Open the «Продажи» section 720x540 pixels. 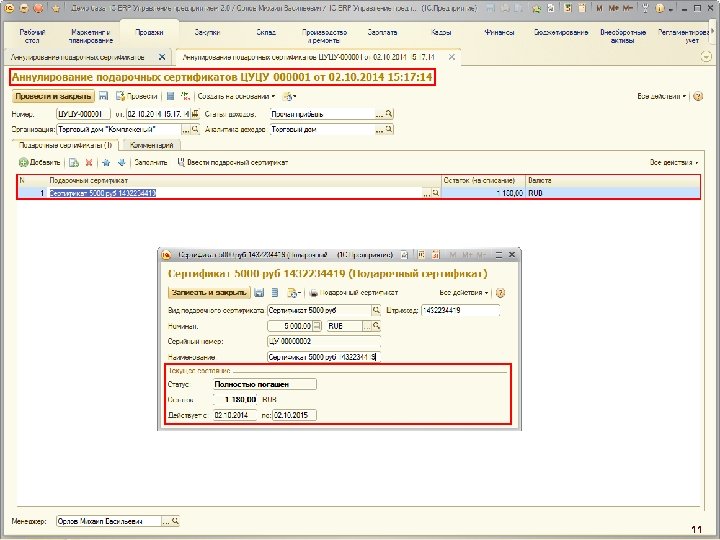(x=149, y=33)
